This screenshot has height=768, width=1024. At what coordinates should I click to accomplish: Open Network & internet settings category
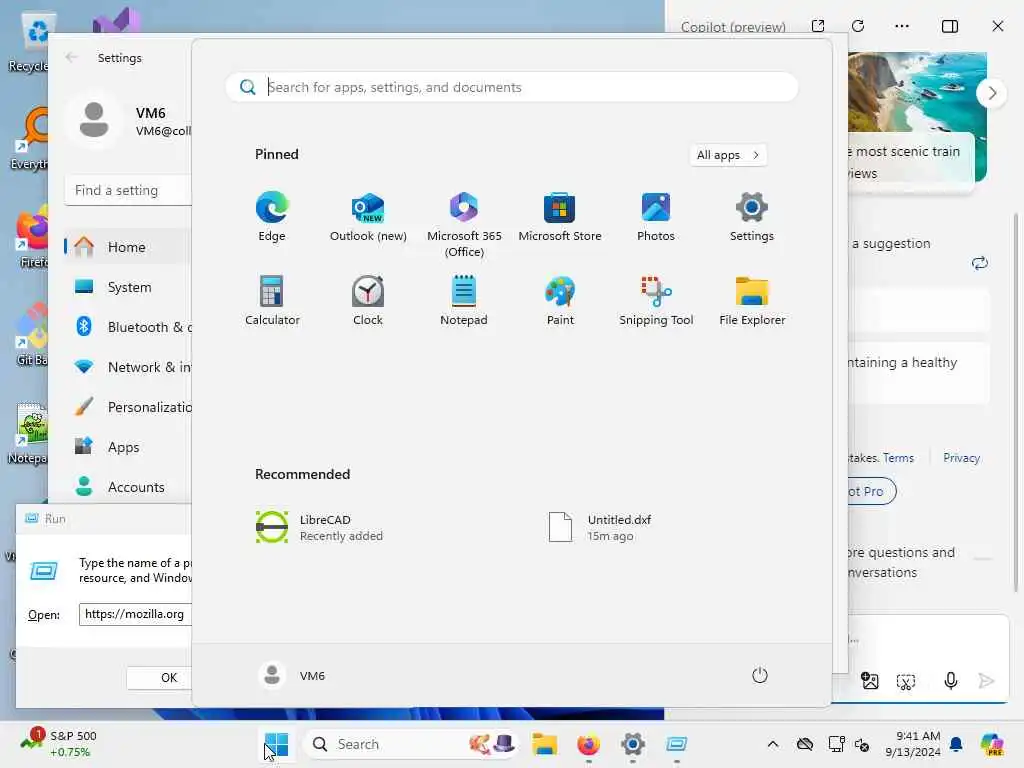click(x=128, y=367)
